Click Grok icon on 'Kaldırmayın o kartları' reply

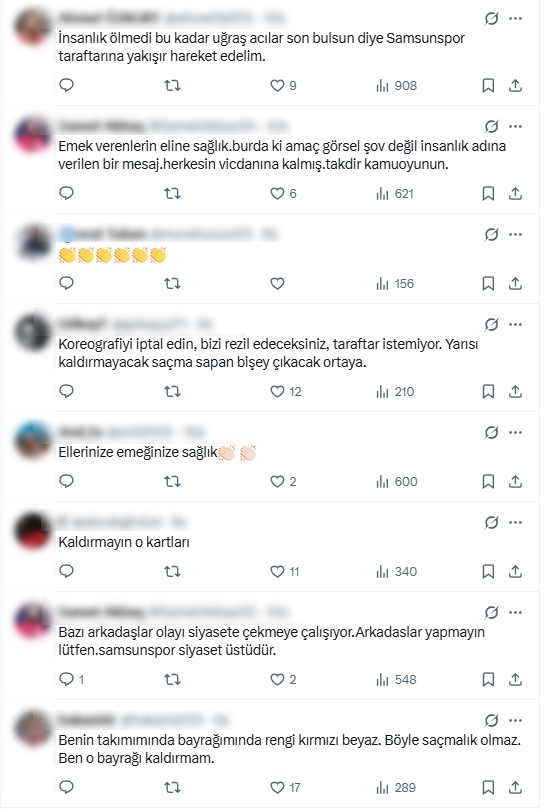tap(492, 523)
